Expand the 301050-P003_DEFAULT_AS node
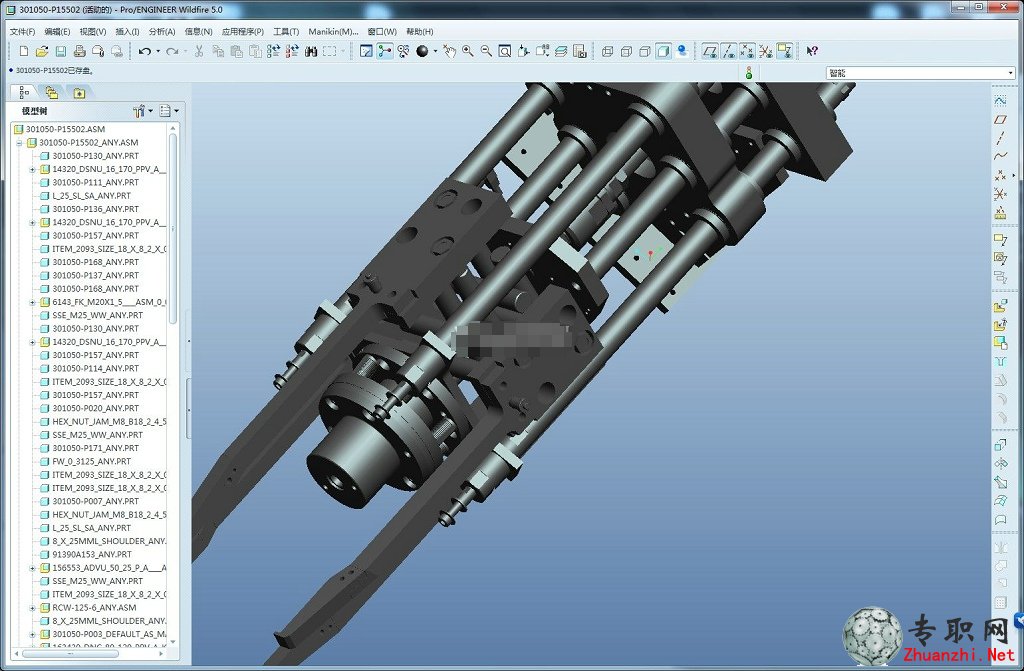 click(32, 634)
